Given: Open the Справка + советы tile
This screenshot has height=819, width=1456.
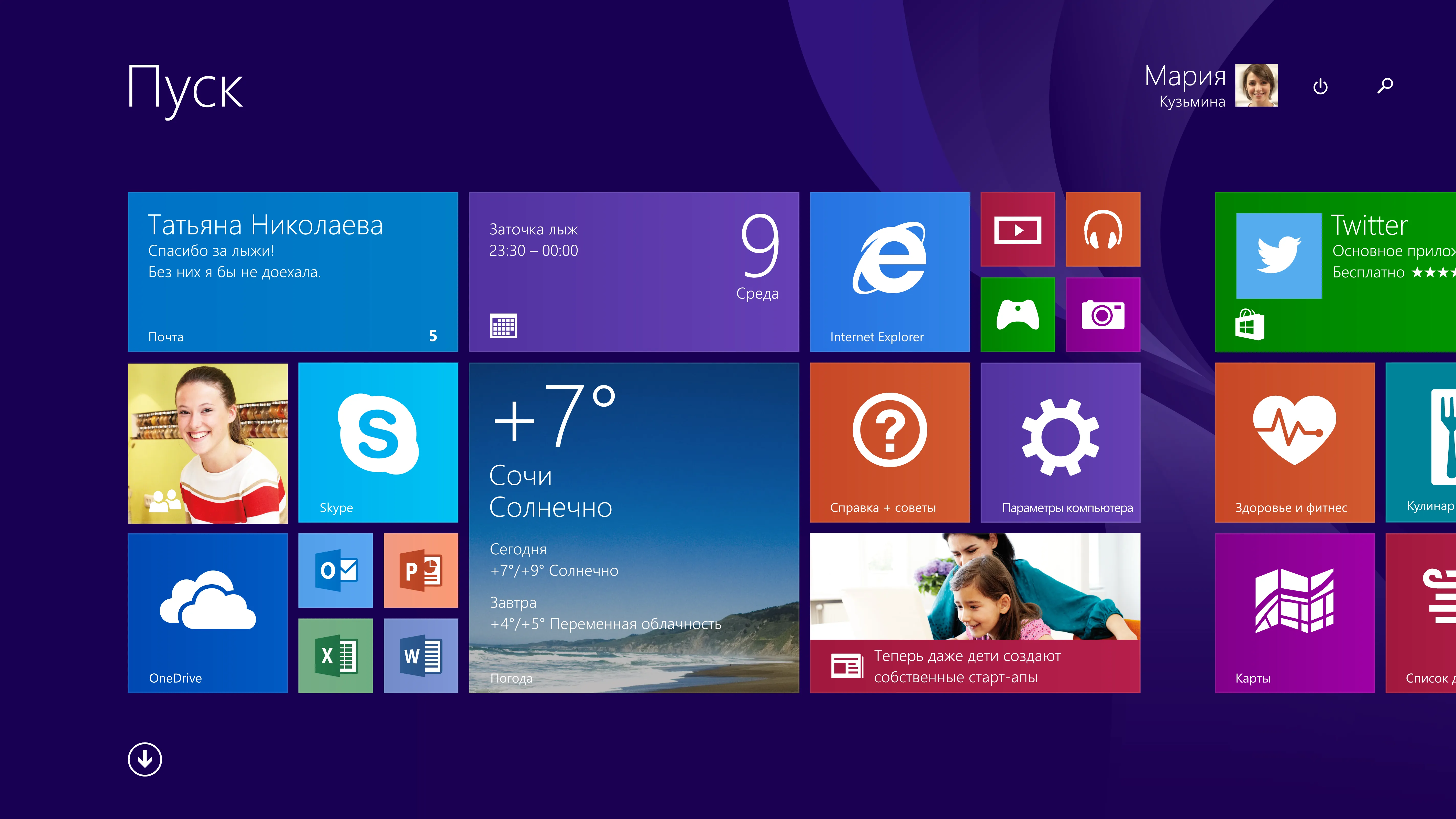Looking at the screenshot, I should coord(890,443).
